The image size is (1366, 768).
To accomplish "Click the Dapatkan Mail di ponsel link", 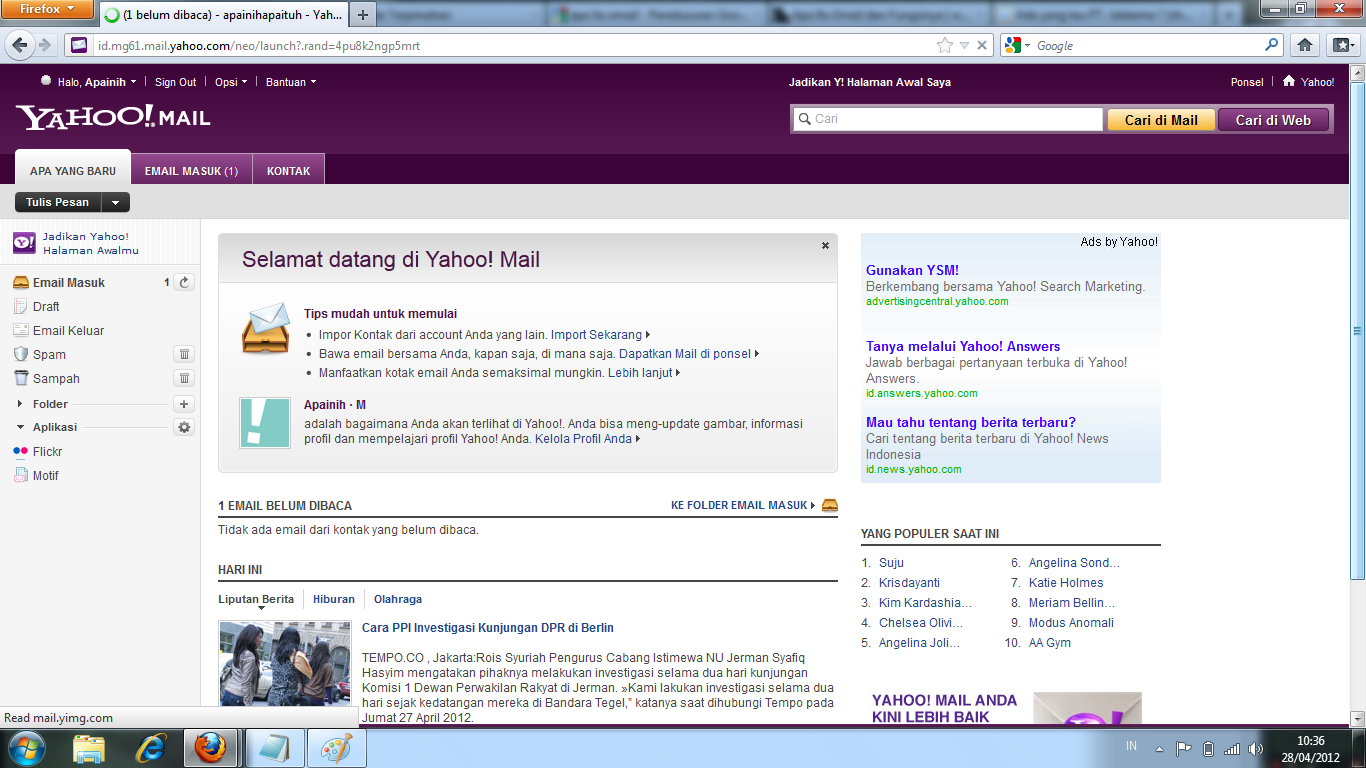I will coord(685,354).
